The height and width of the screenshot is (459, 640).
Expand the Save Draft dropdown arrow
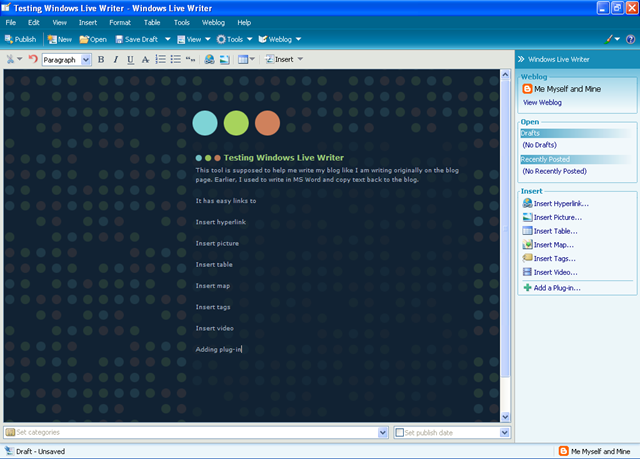[167, 39]
